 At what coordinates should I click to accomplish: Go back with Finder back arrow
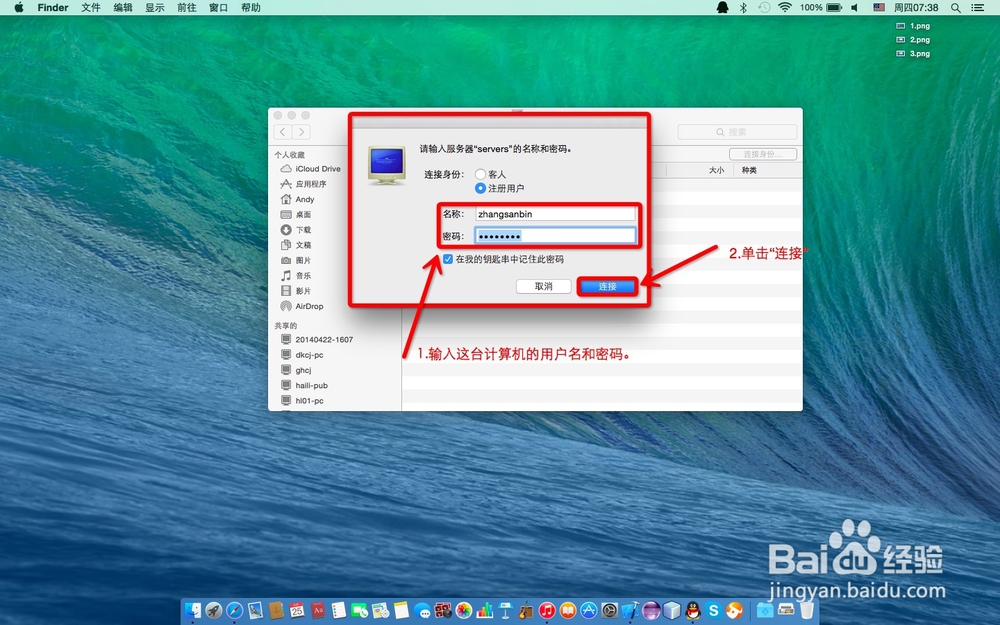click(x=283, y=132)
